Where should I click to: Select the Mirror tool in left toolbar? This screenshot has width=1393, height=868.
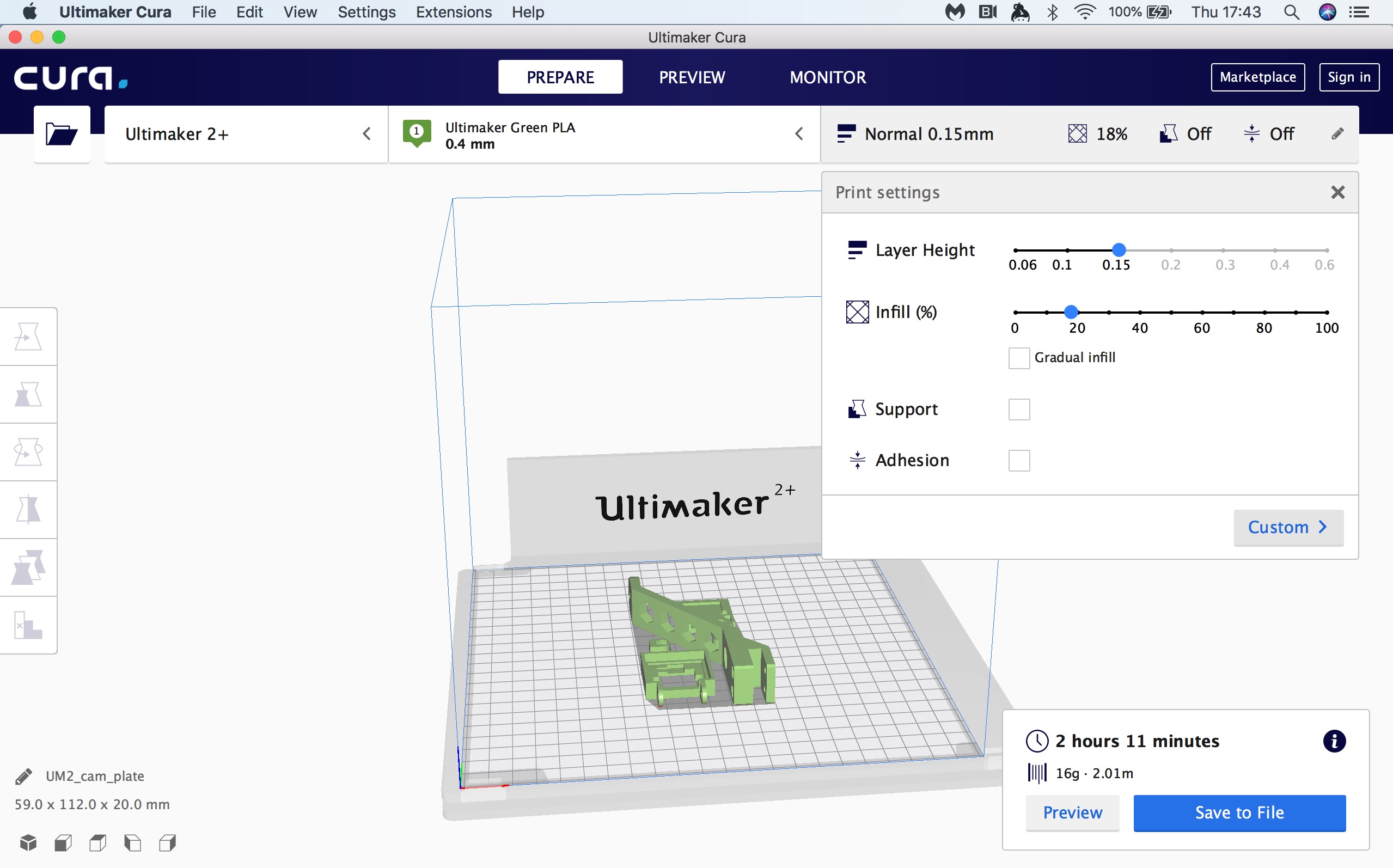coord(28,510)
